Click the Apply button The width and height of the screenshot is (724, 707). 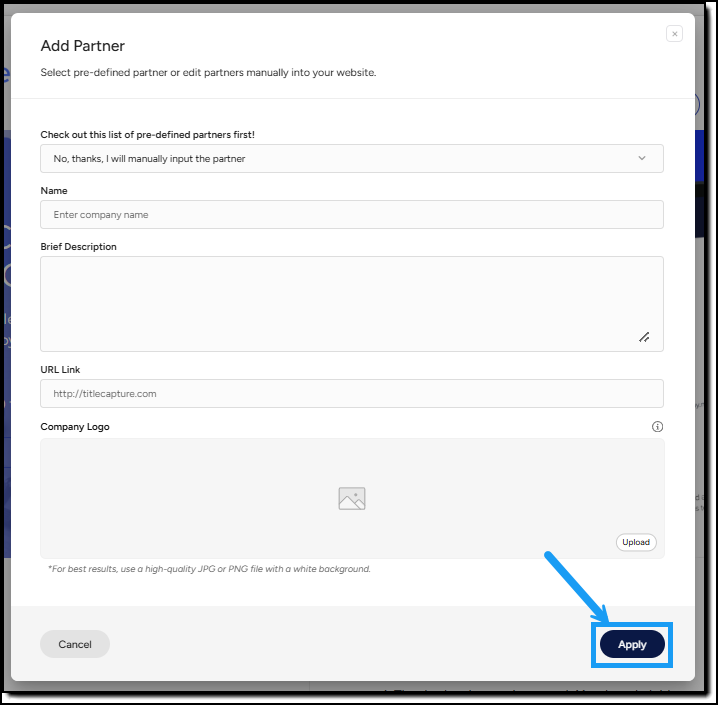[x=632, y=644]
